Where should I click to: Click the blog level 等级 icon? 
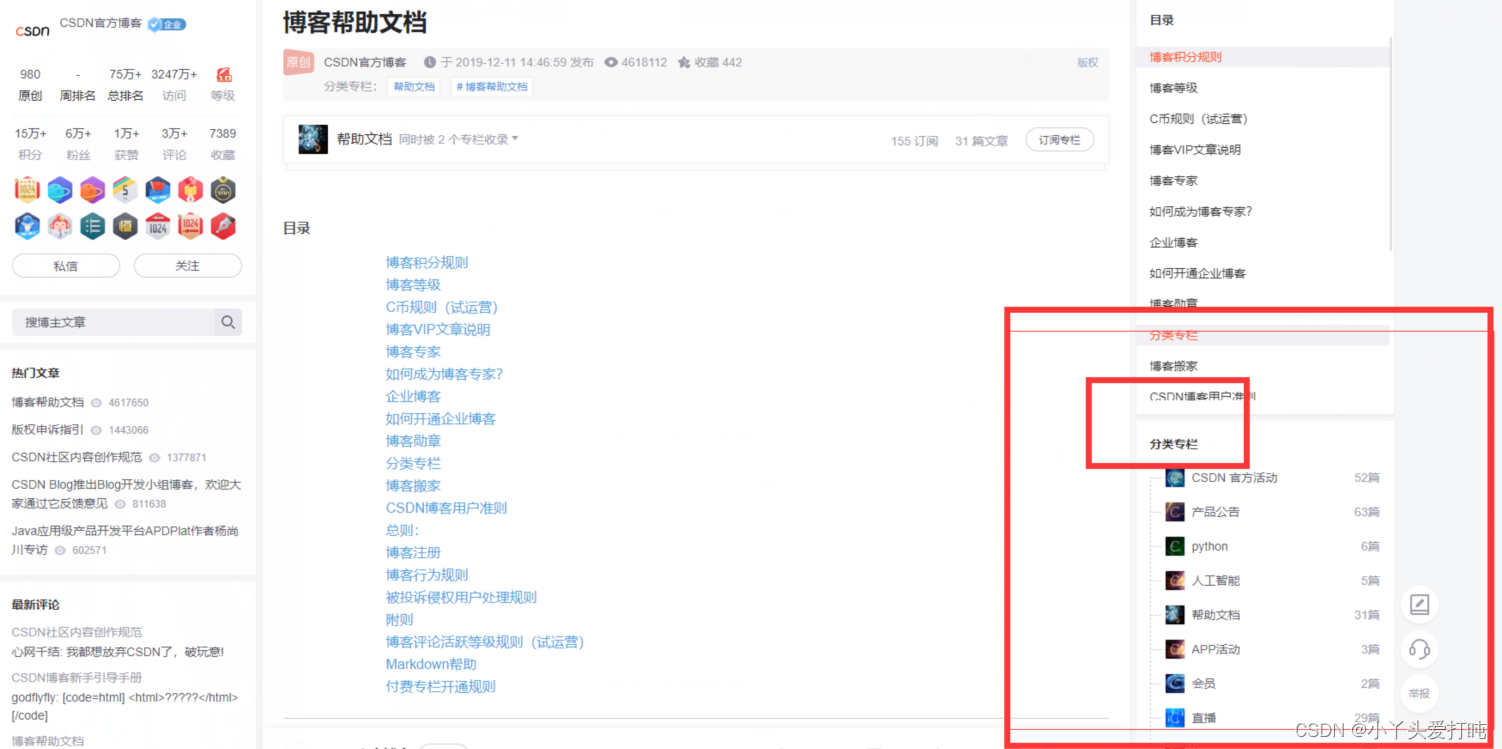click(x=224, y=75)
